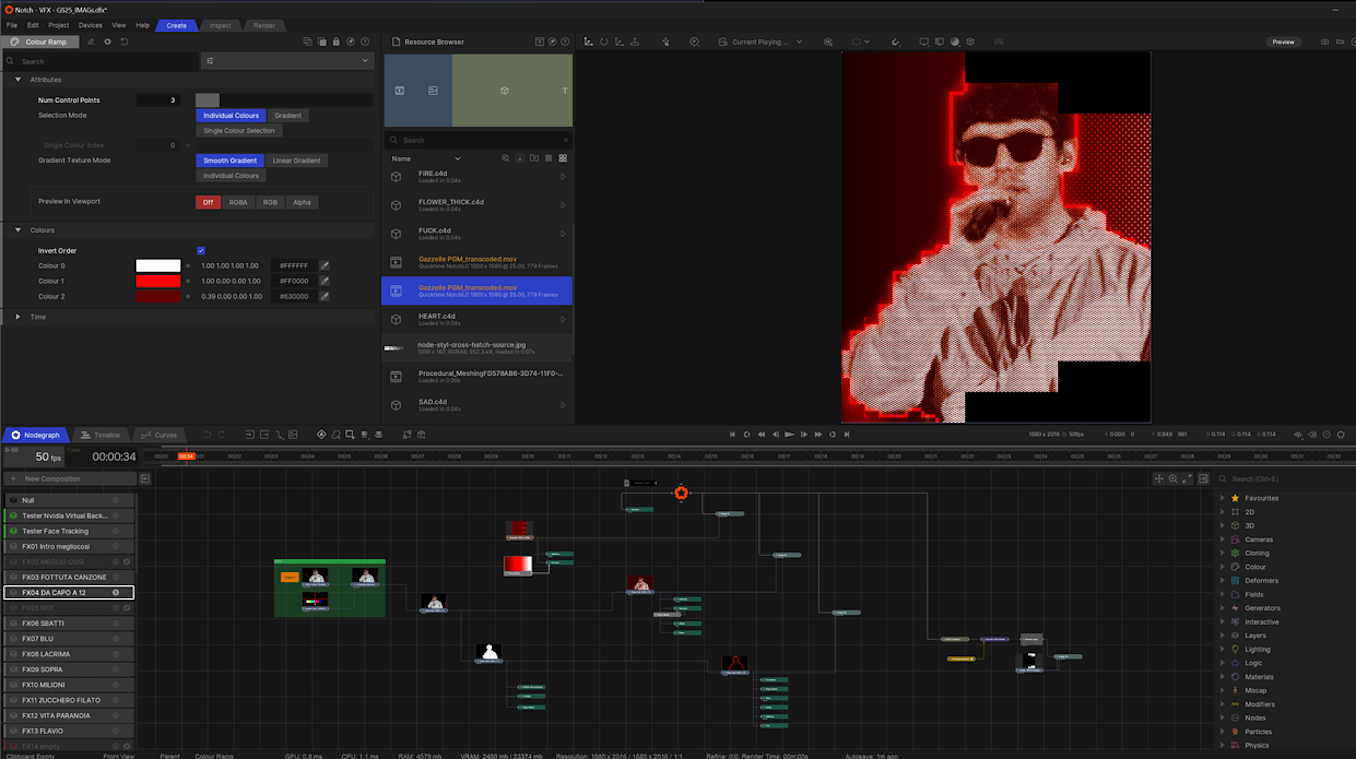Set Preview in Viewport to RGBA

tap(238, 202)
